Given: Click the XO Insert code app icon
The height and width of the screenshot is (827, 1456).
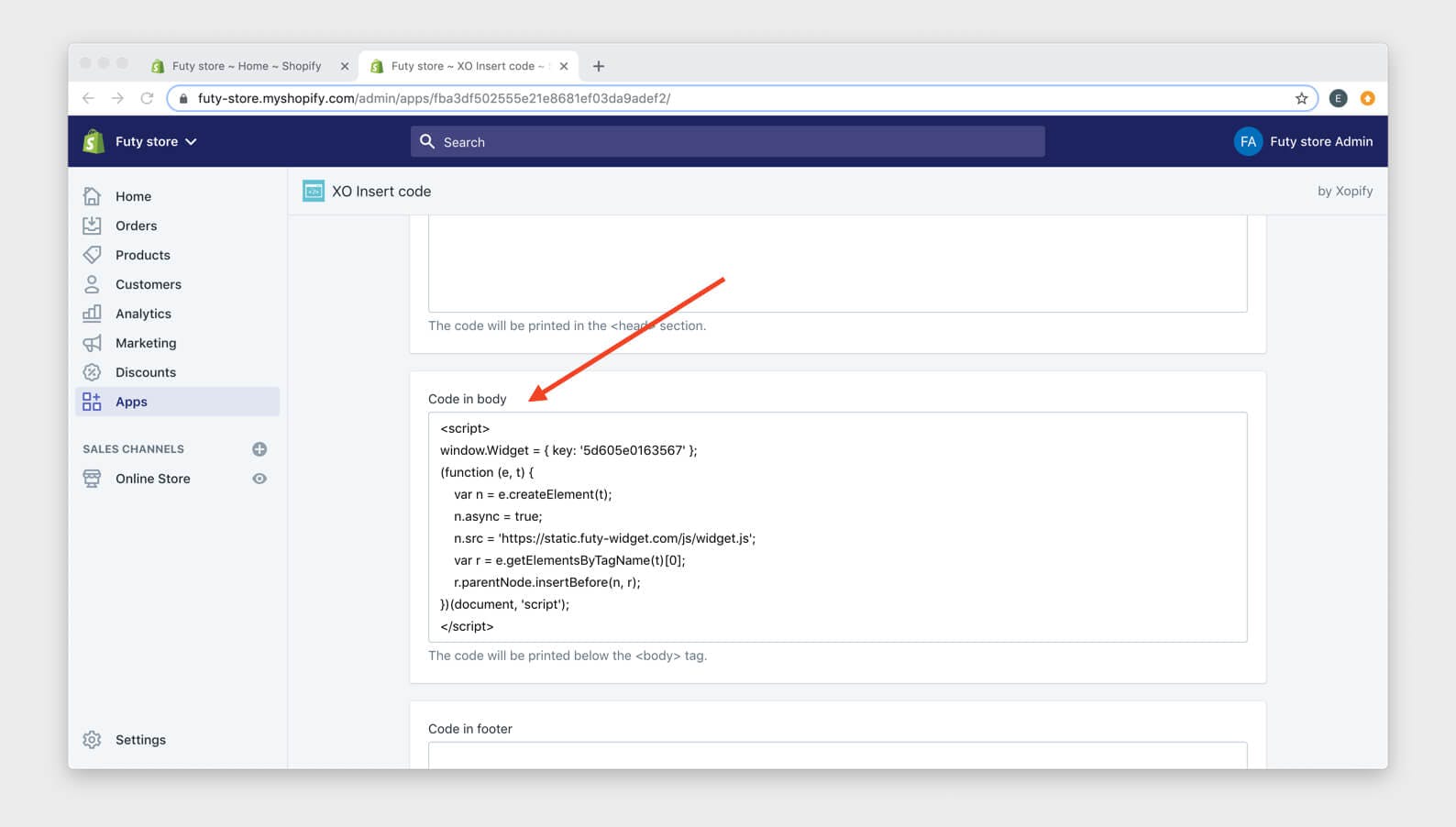Looking at the screenshot, I should click(x=314, y=191).
